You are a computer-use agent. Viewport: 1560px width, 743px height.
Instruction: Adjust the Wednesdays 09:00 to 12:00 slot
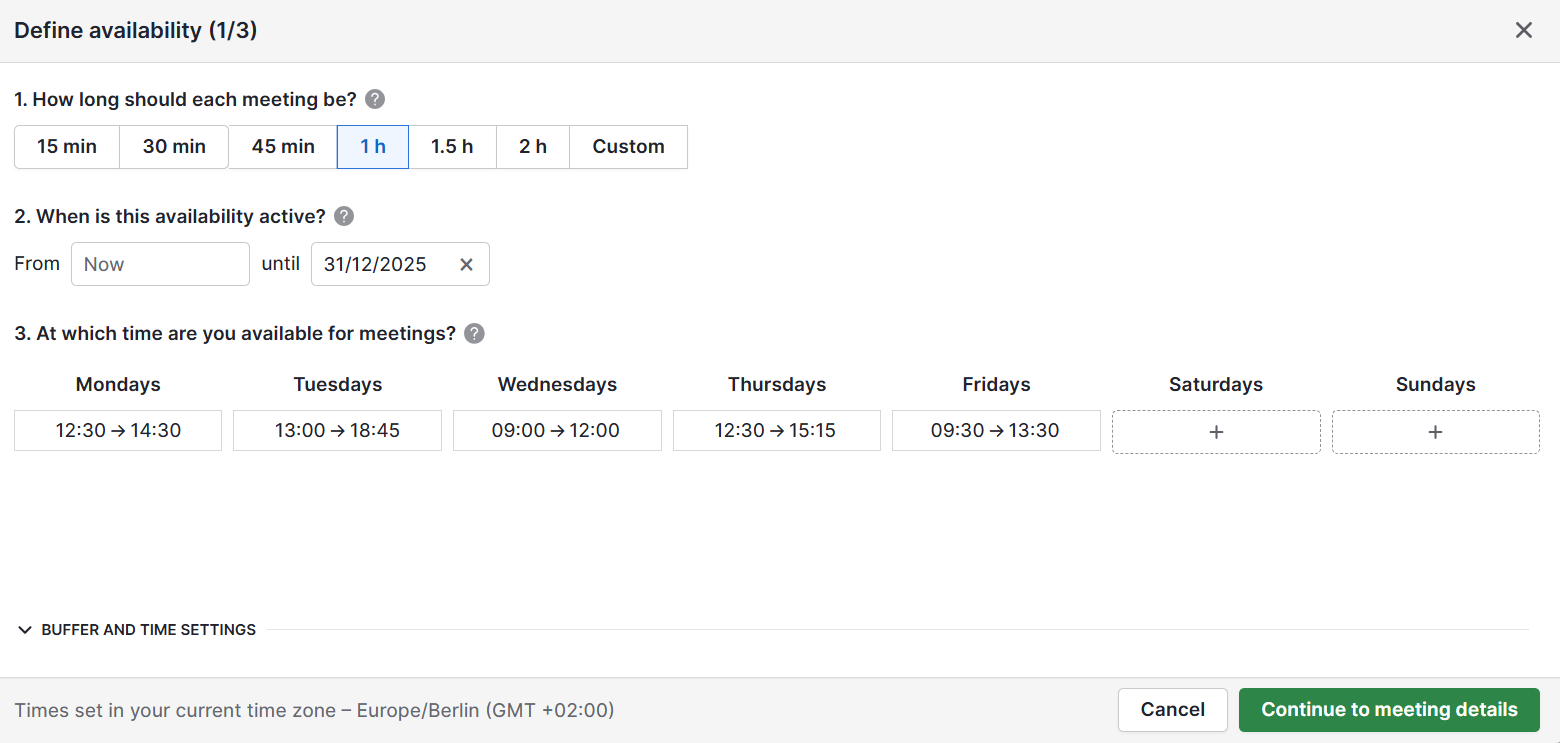557,430
